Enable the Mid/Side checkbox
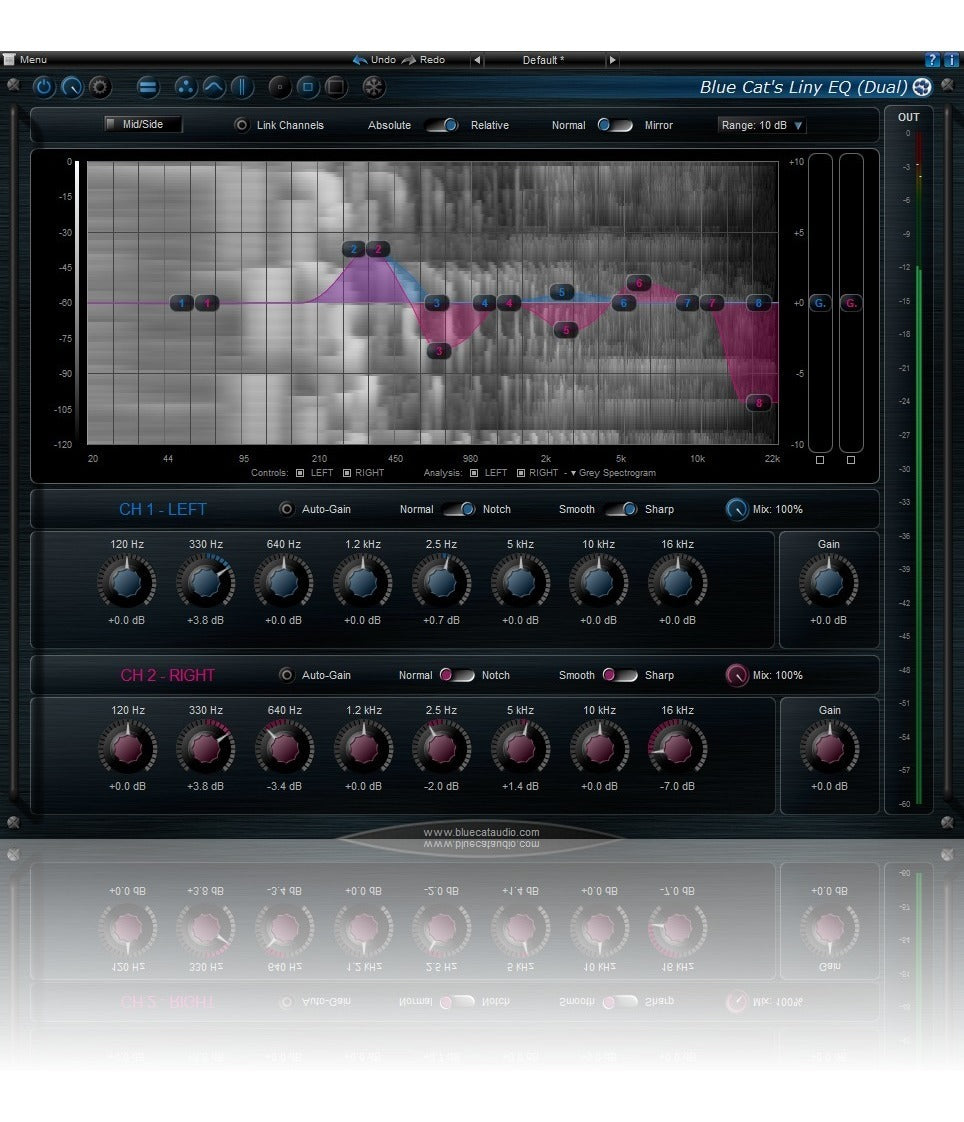Viewport: 964px width, 1122px height. [112, 125]
